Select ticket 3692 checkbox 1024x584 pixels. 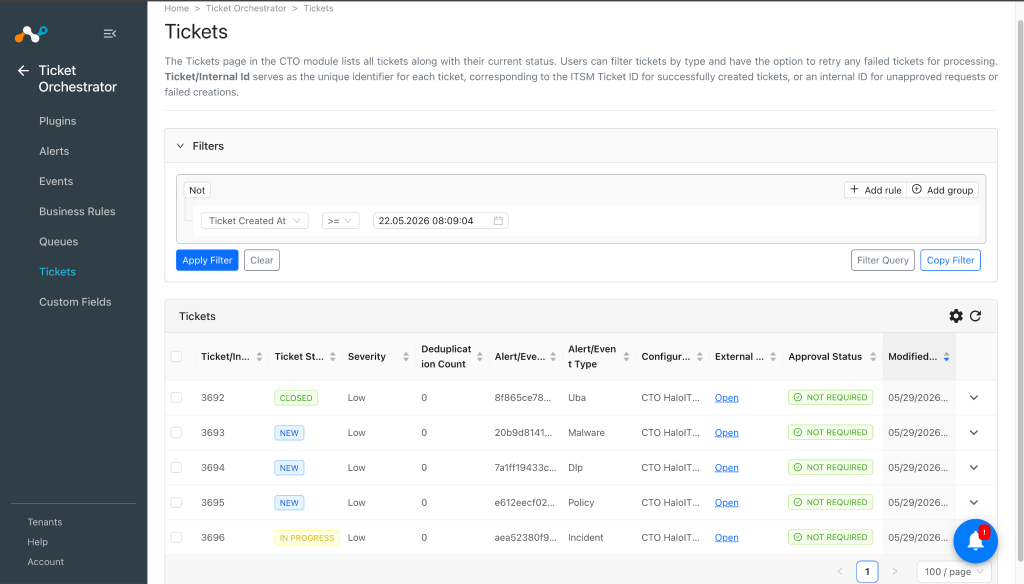pyautogui.click(x=176, y=398)
